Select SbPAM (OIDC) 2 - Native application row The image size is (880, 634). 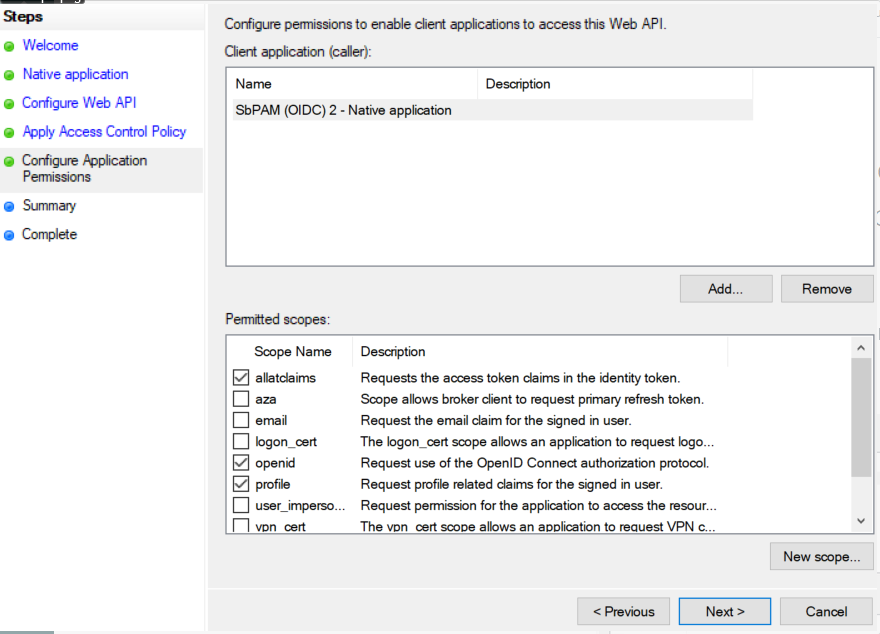[343, 111]
